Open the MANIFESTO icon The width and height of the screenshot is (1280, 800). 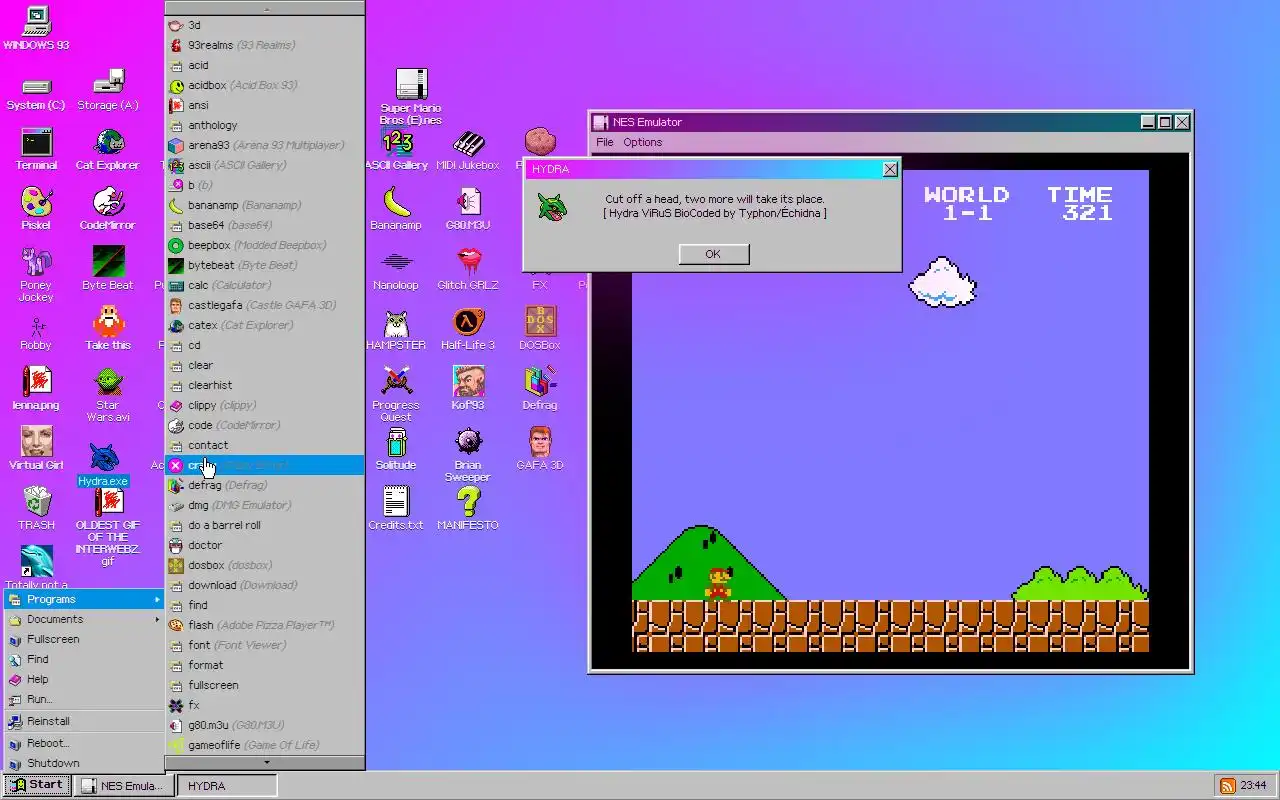tap(468, 509)
